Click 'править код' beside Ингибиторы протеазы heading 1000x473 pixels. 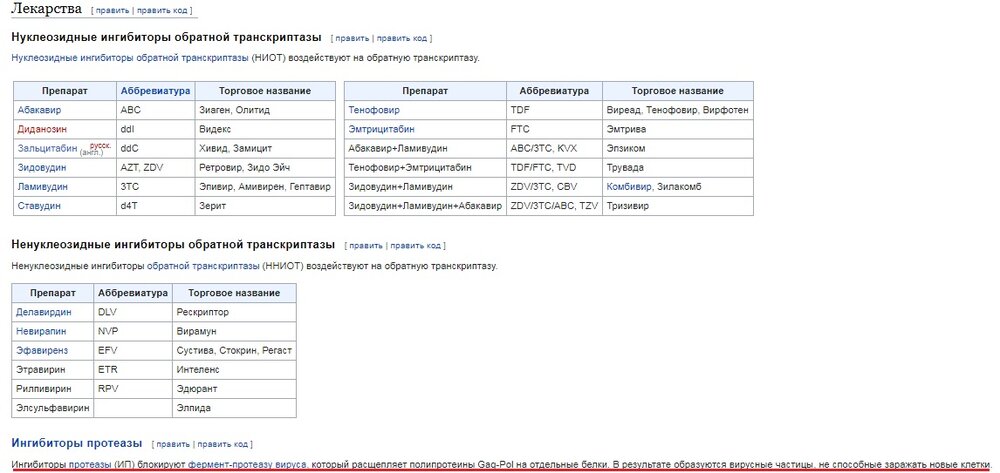coord(224,444)
